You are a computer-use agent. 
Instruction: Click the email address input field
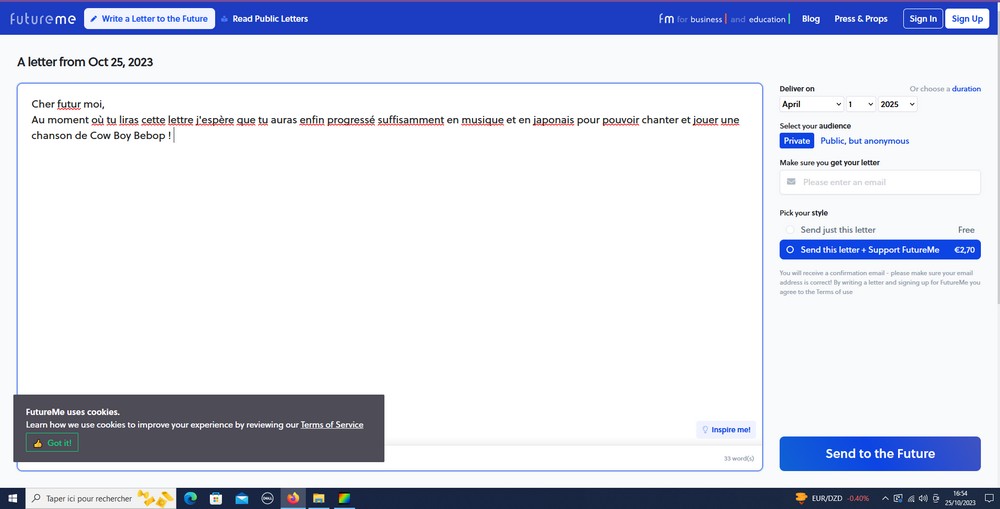tap(885, 182)
